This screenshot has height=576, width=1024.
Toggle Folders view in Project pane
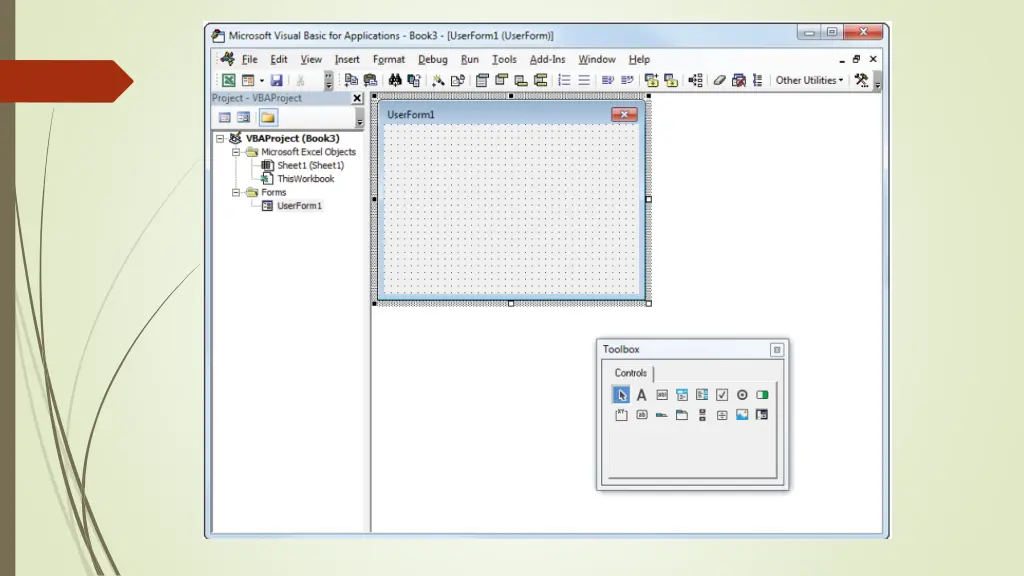click(x=268, y=118)
